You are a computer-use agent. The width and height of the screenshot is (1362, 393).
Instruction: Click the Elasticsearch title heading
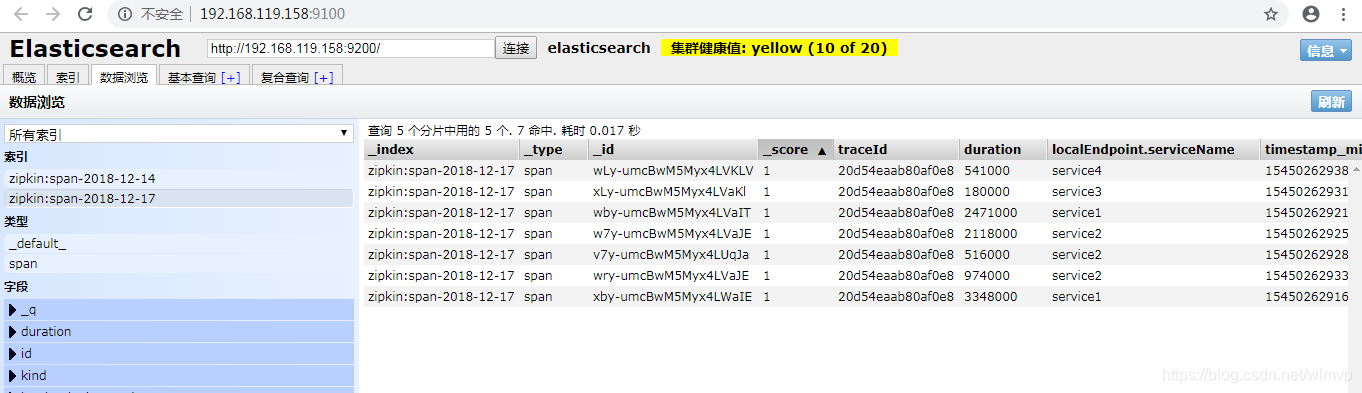pos(95,49)
